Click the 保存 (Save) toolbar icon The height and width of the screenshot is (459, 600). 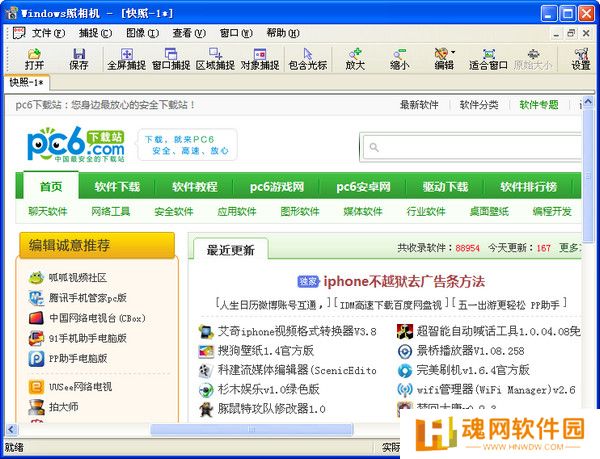[x=78, y=58]
